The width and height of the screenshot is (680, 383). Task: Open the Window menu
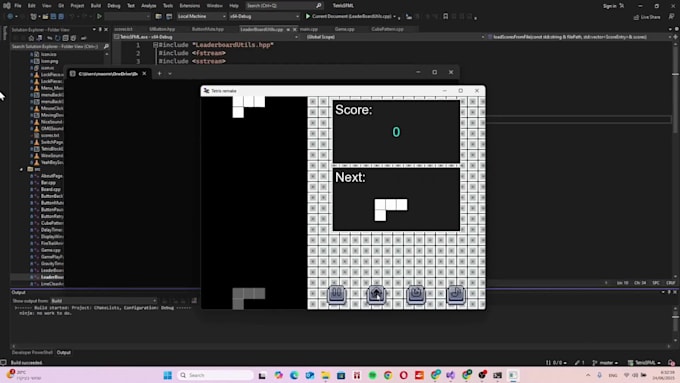[214, 6]
